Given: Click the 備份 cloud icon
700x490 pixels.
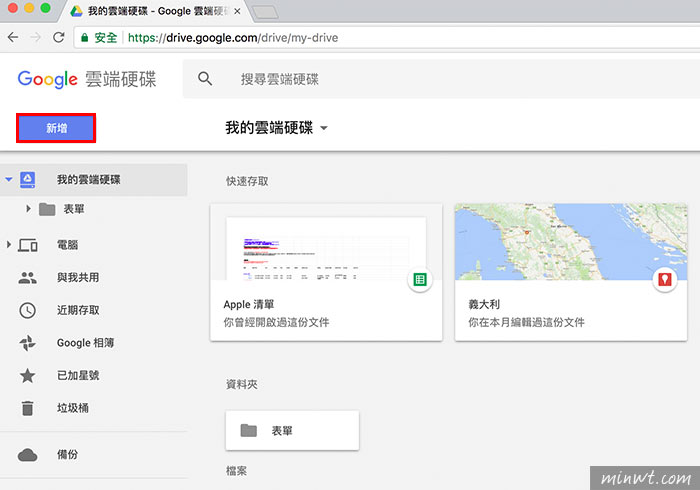Looking at the screenshot, I should pos(28,455).
